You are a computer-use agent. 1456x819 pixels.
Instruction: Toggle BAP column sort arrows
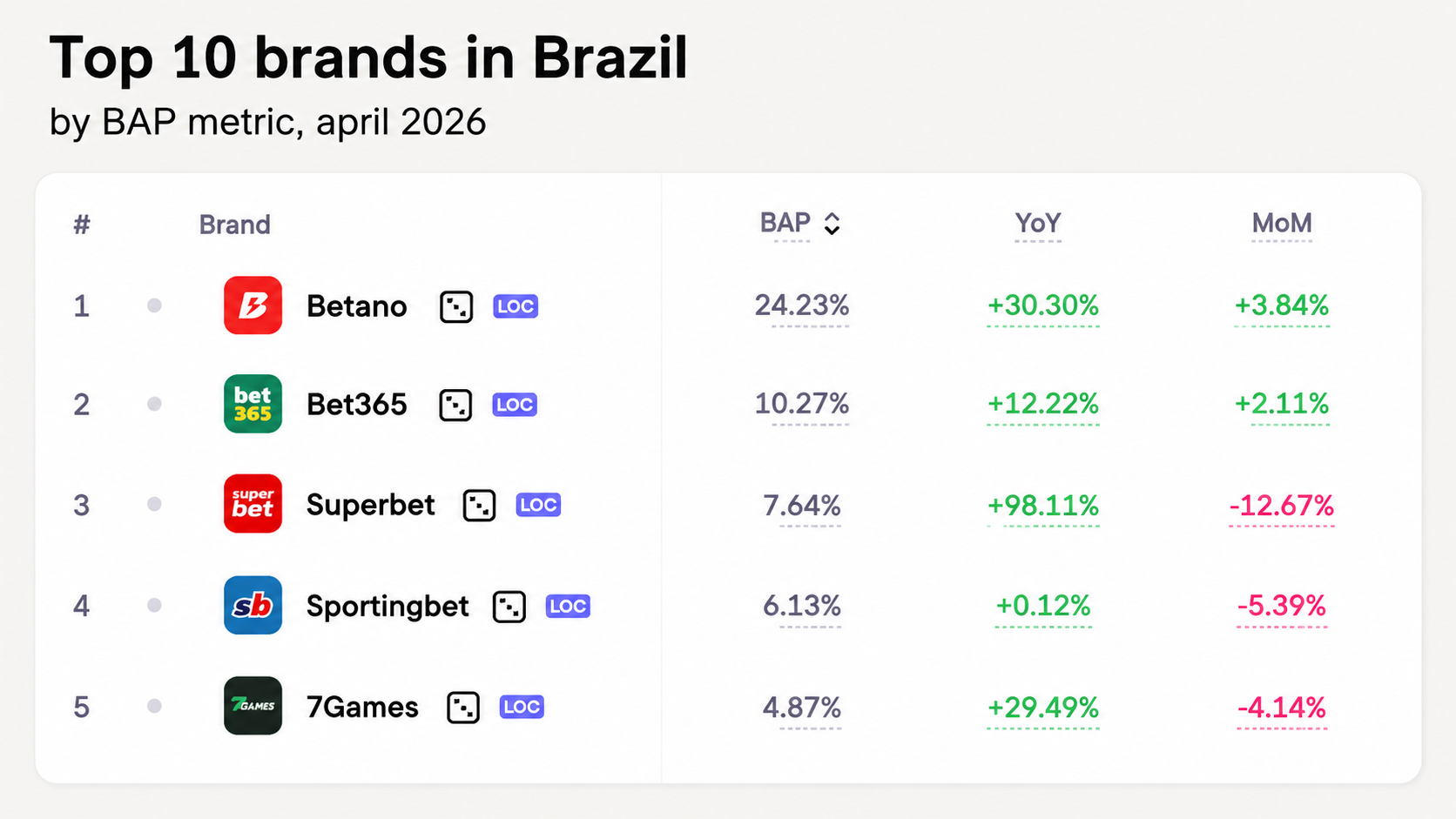[x=832, y=224]
